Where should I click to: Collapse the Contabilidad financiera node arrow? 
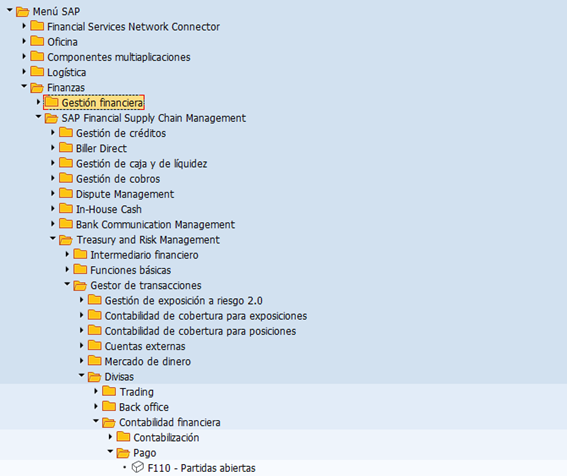tap(97, 421)
